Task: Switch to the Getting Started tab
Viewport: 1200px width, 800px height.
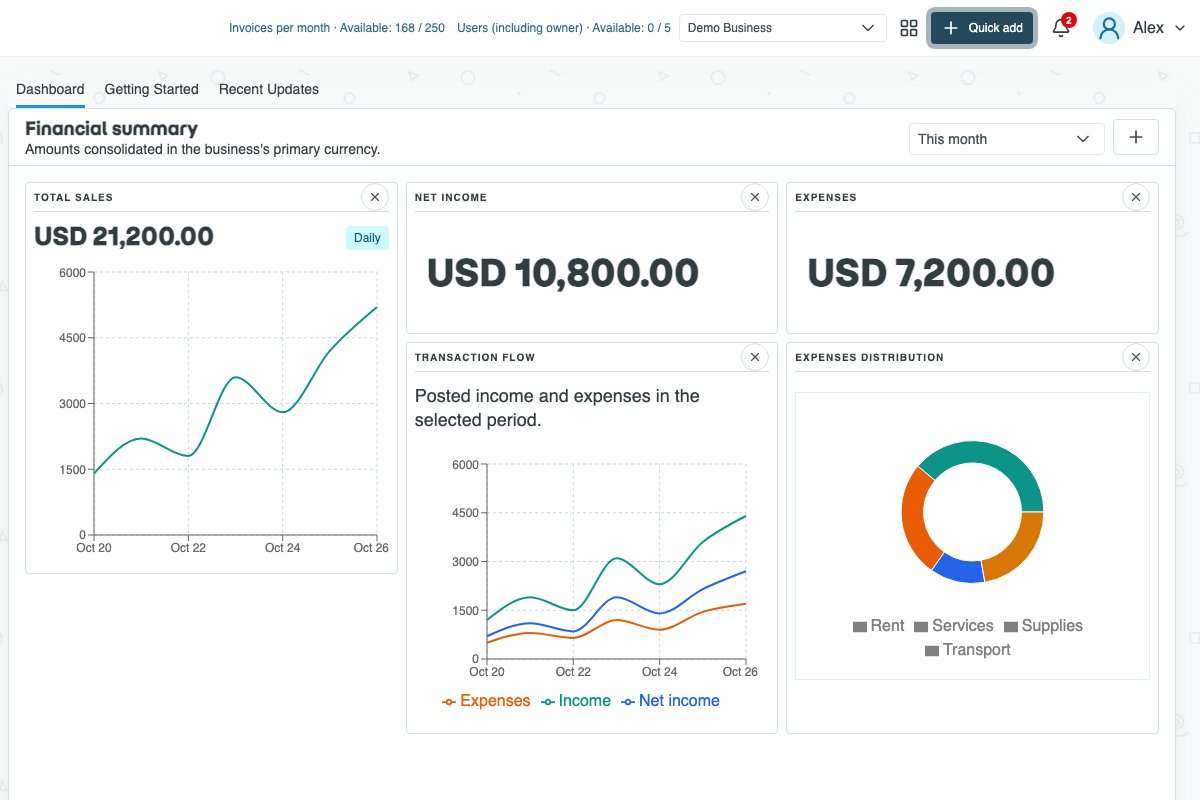Action: coord(152,89)
